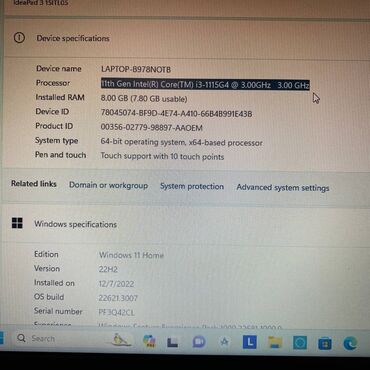Screen dimensions: 370x370
Task: Click the version value 22H2
Action: pos(108,269)
